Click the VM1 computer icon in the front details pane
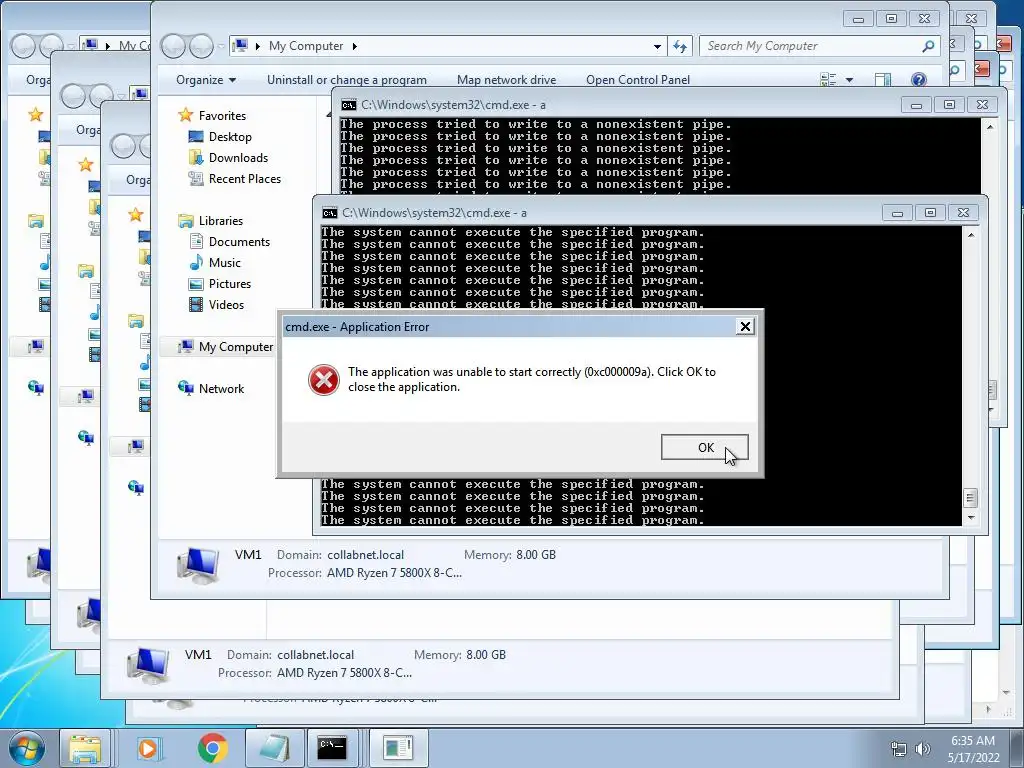The width and height of the screenshot is (1024, 768). [x=198, y=565]
